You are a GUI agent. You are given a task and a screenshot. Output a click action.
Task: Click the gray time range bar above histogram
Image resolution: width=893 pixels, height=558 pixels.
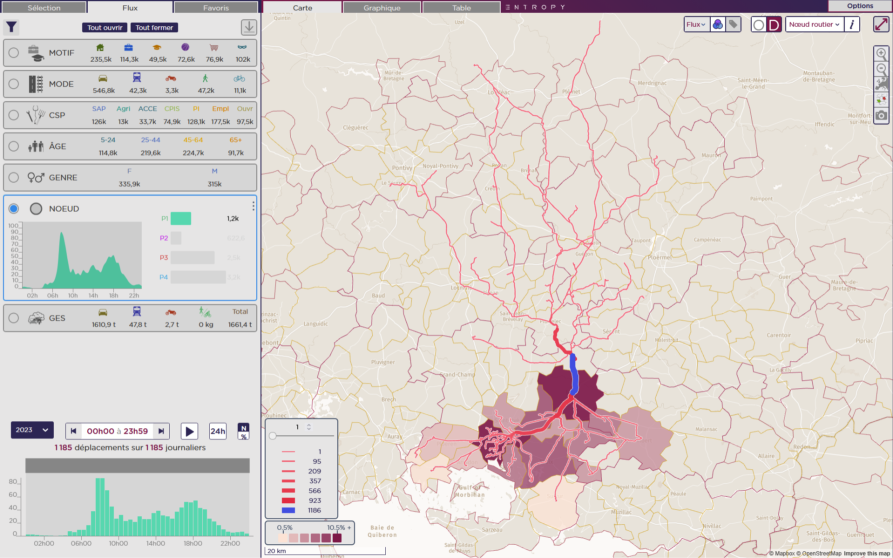137,466
